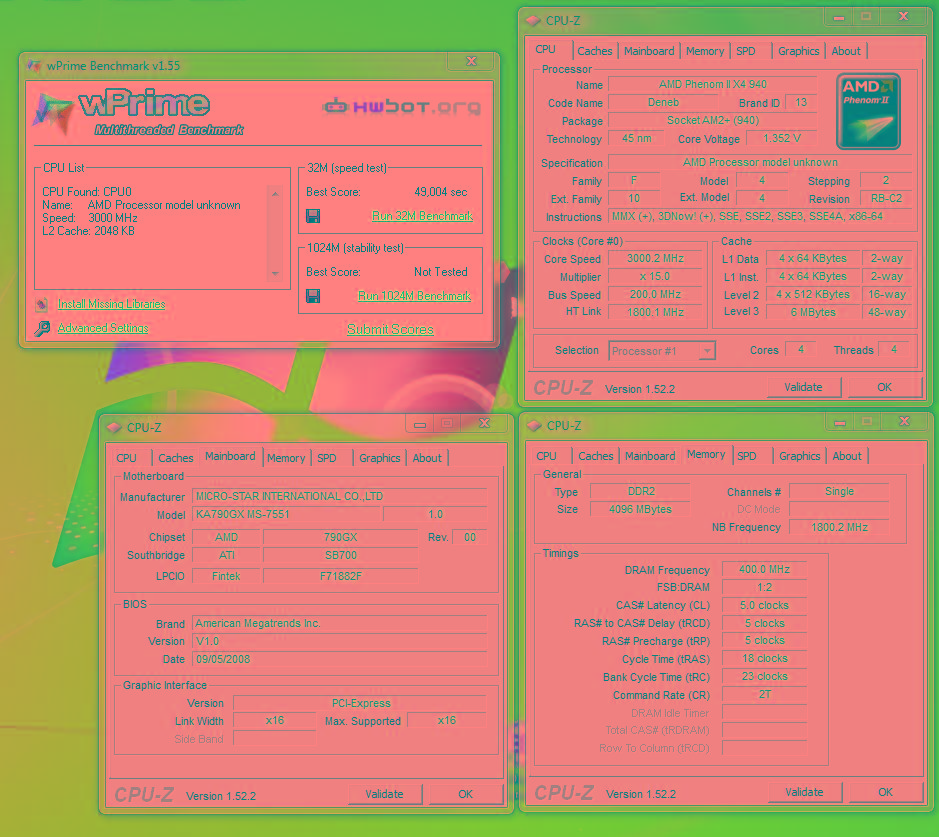Click the memory size 4096 MBytes value
939x837 pixels.
pyautogui.click(x=640, y=510)
